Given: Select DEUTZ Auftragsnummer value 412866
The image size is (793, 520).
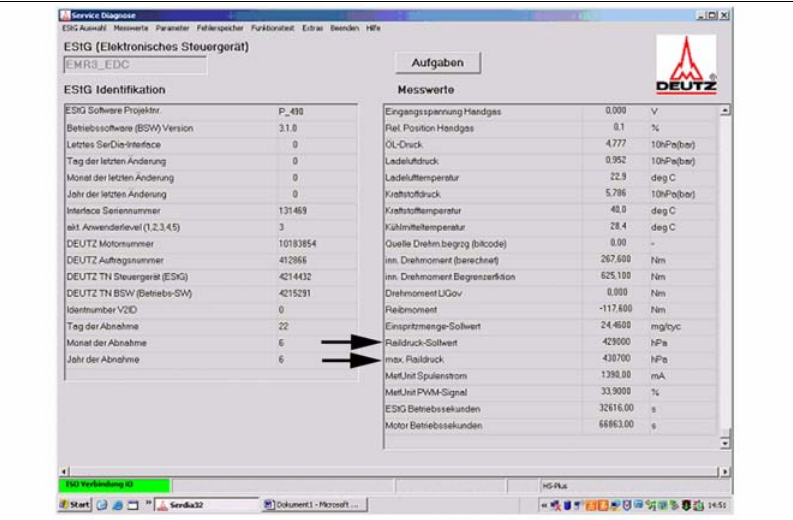Looking at the screenshot, I should pos(293,260).
